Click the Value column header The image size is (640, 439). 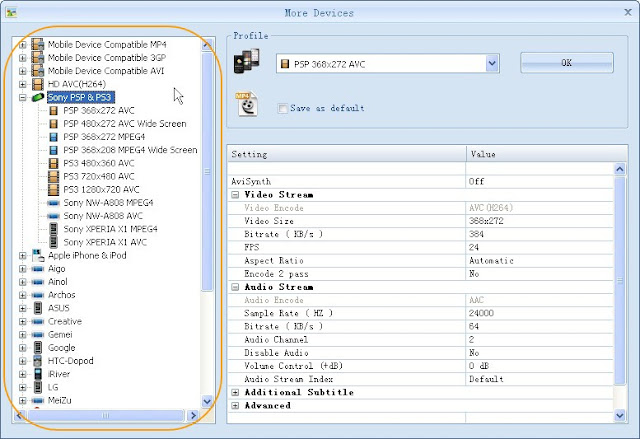[546, 154]
